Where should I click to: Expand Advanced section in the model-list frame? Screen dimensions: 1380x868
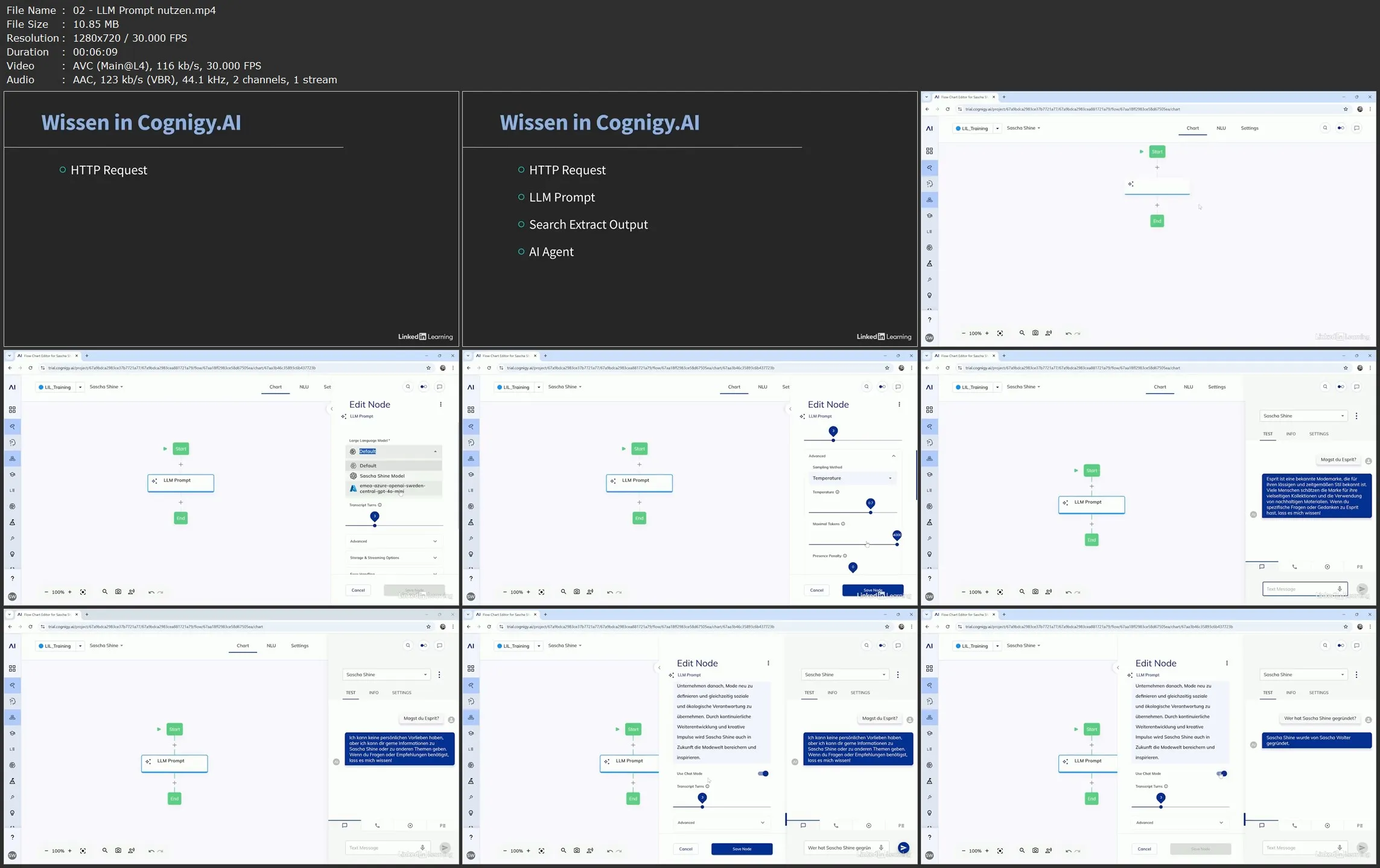click(393, 541)
